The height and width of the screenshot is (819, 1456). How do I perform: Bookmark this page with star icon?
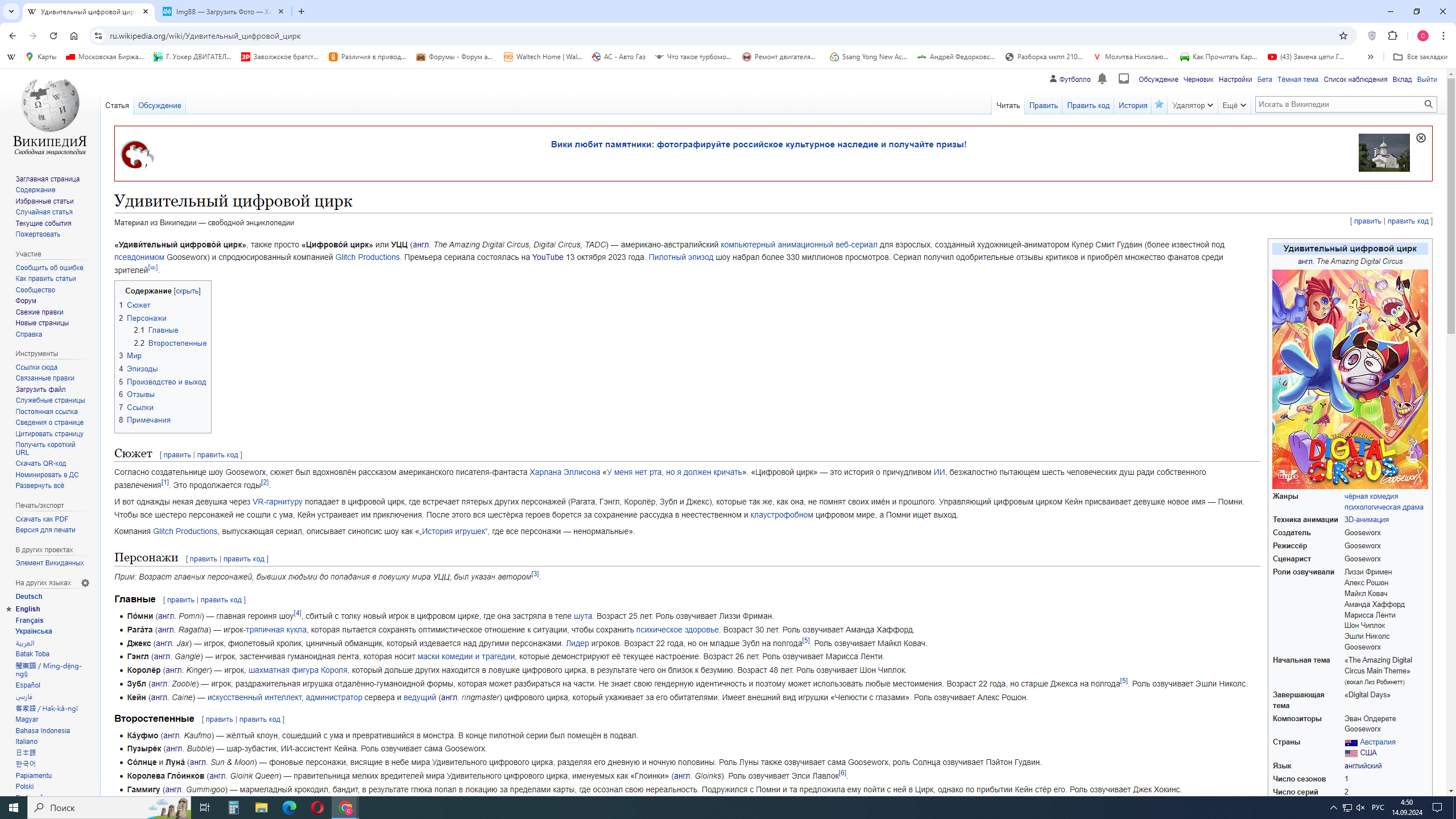(1343, 36)
